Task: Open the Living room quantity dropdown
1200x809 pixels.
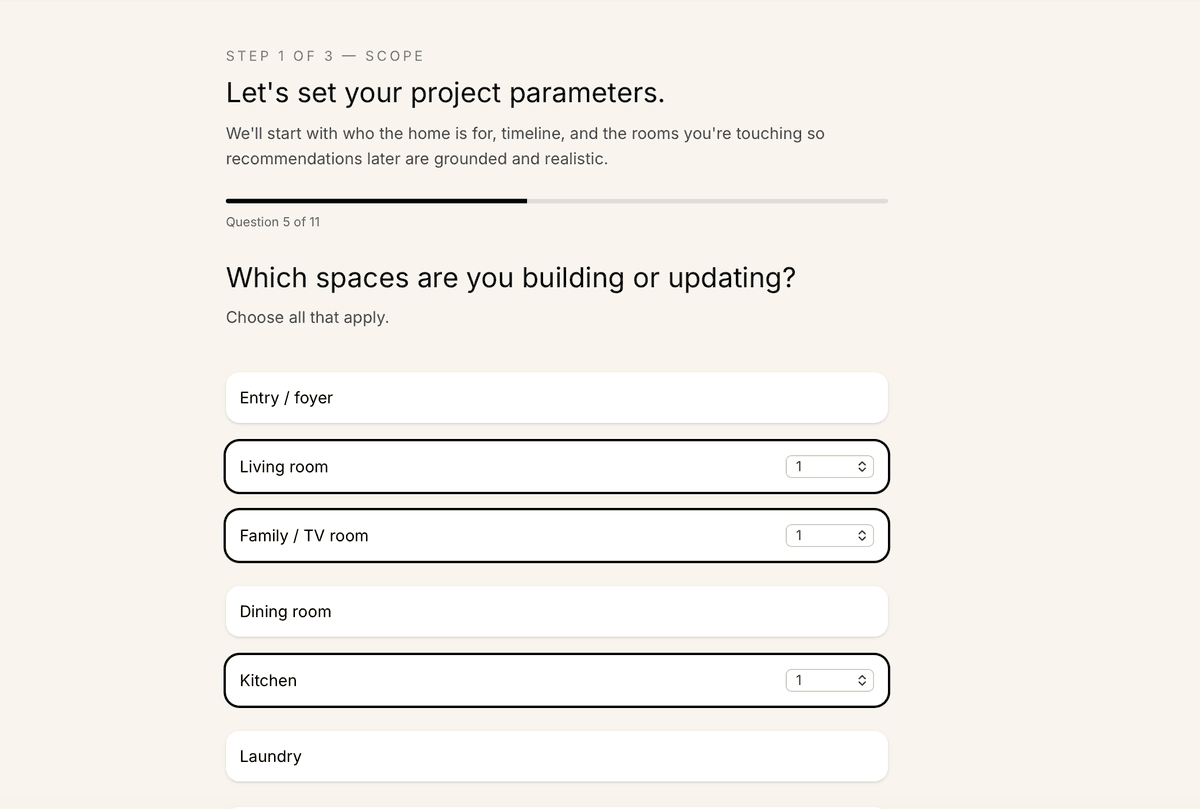Action: [x=828, y=467]
